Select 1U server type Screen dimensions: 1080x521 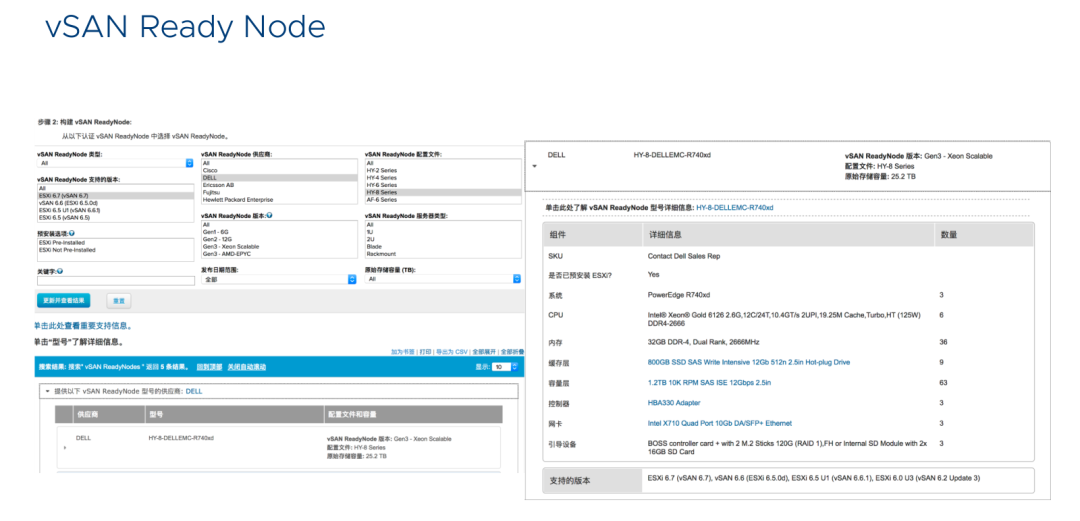[x=443, y=232]
